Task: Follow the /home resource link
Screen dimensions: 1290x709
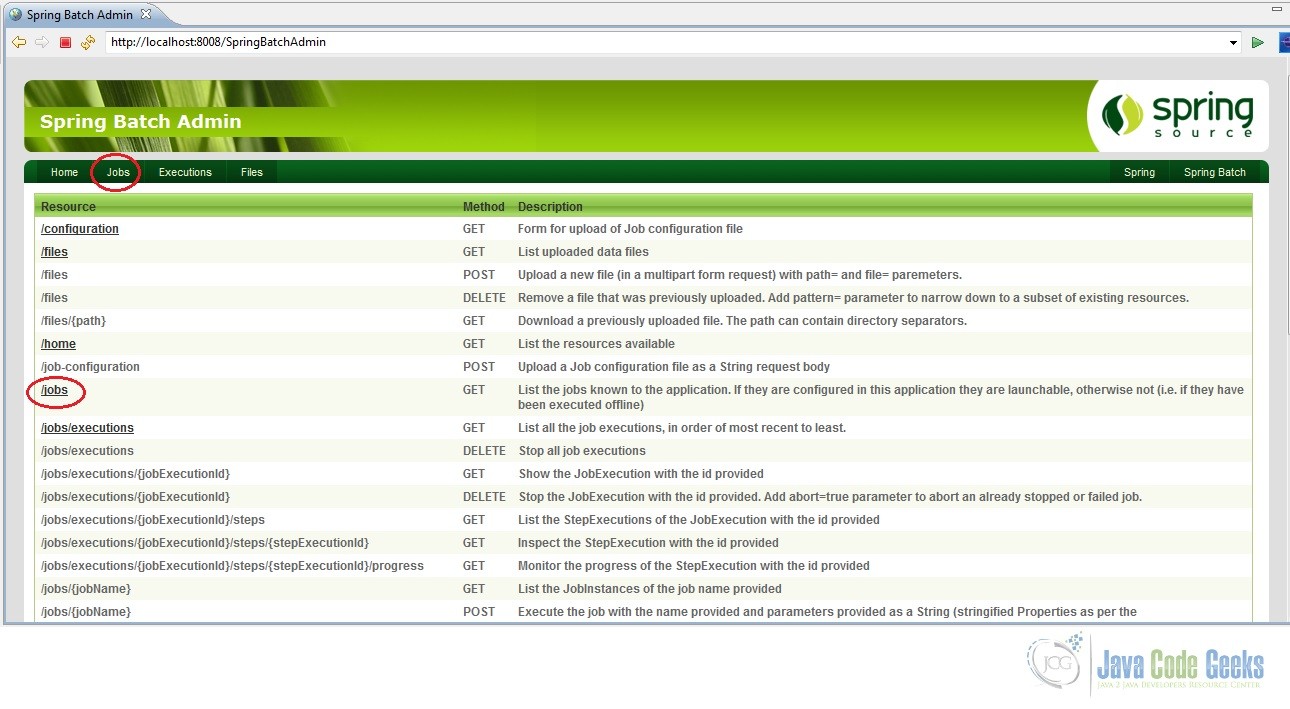Action: click(x=58, y=344)
